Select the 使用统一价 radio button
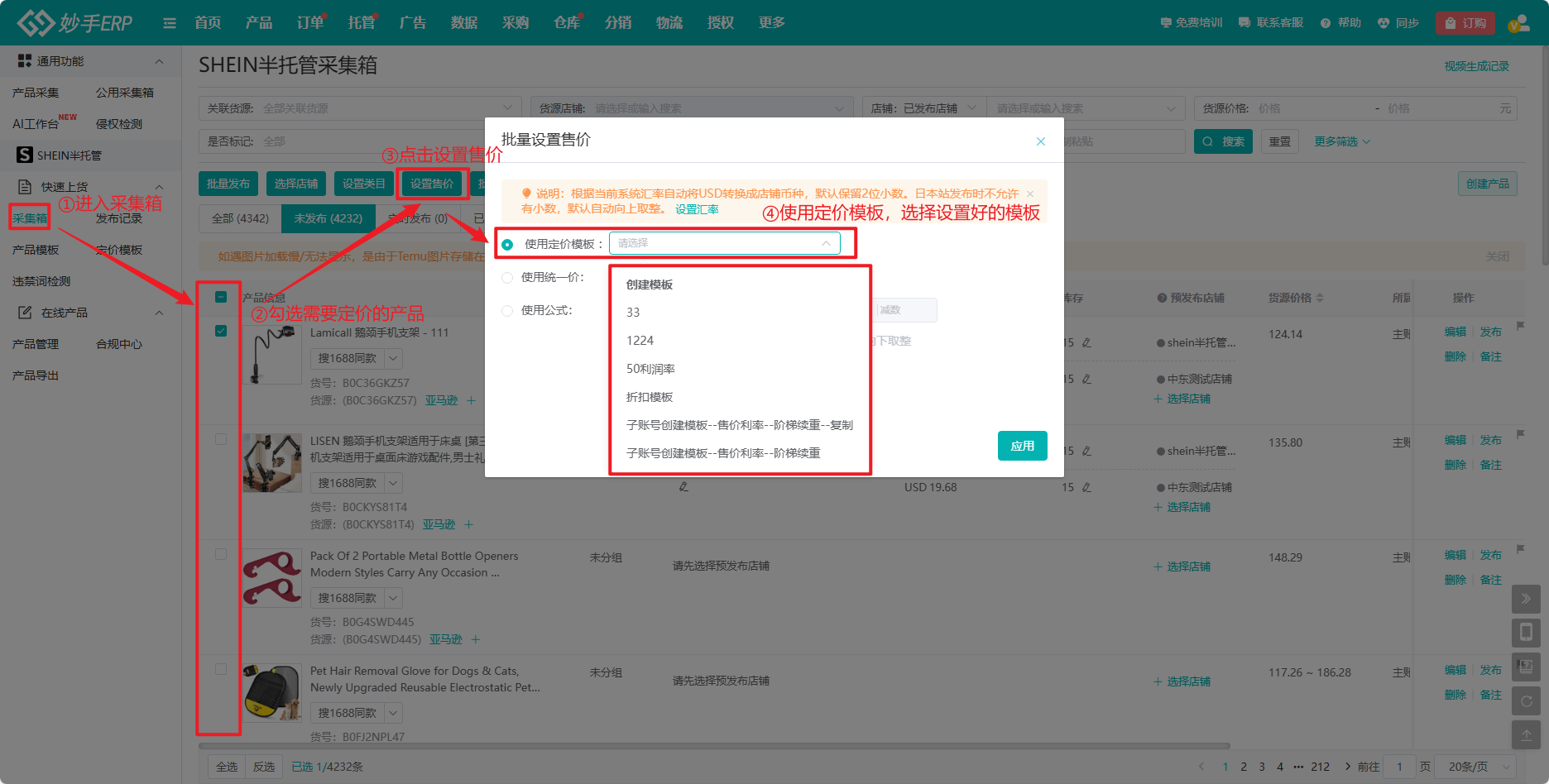1549x784 pixels. [x=507, y=278]
